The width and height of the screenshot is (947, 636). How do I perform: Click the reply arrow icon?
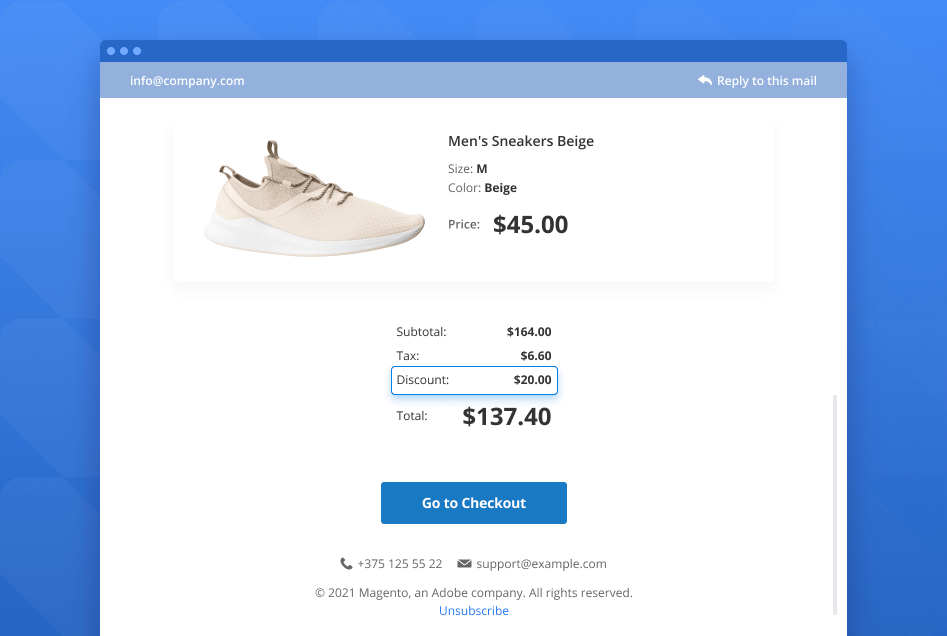(705, 80)
